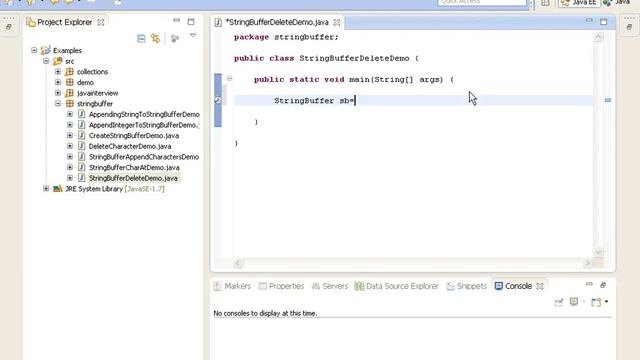Click the demo package icon

70,82
